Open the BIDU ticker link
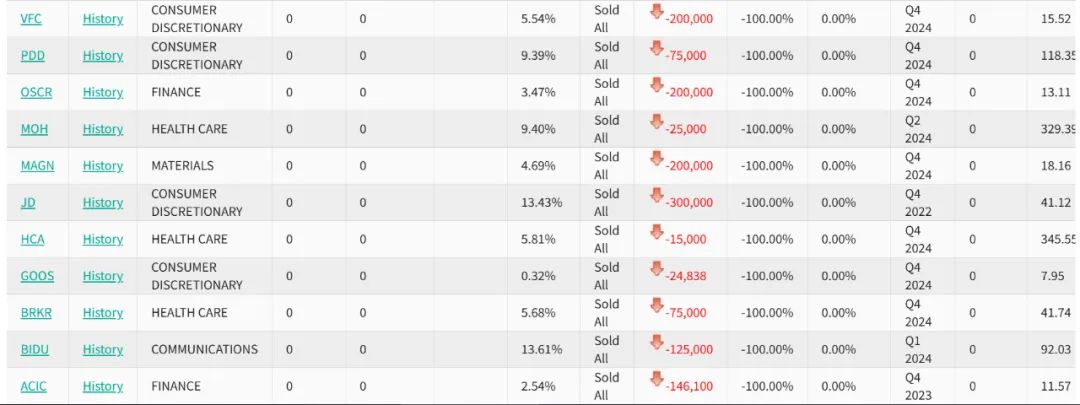Image resolution: width=1080 pixels, height=405 pixels. point(34,350)
